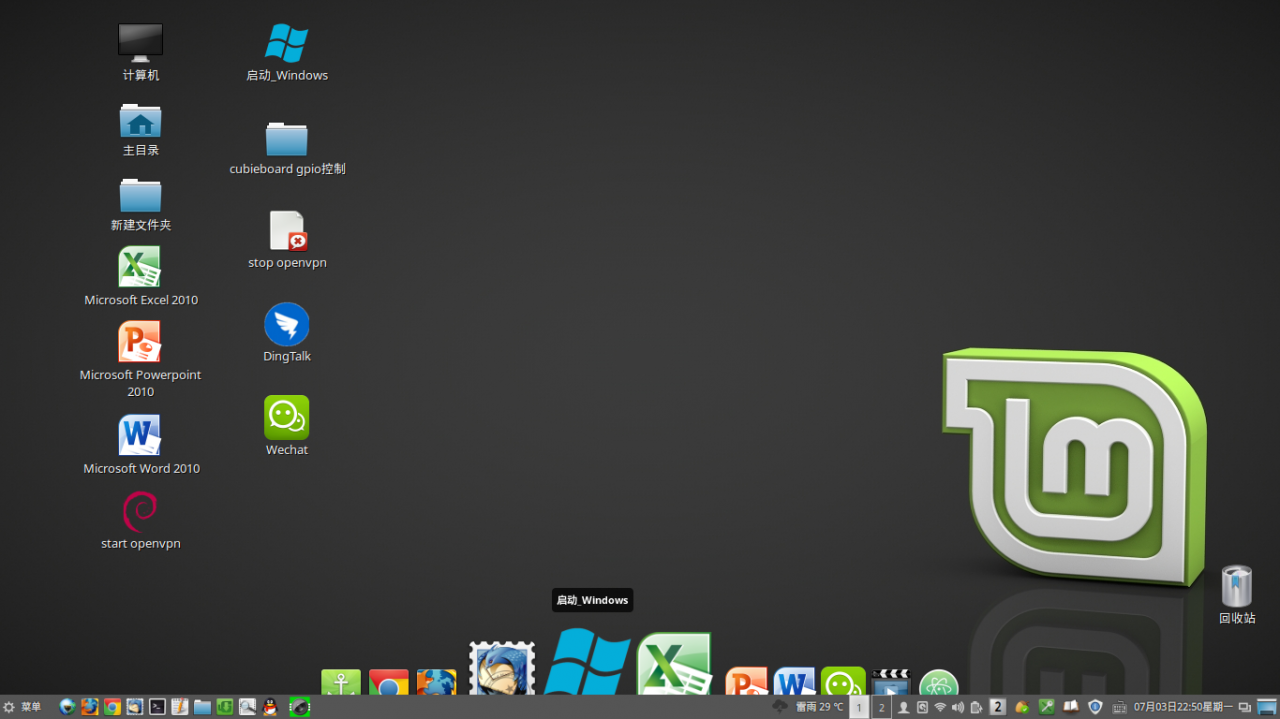Click the Firefox launcher in the panel
This screenshot has height=719, width=1280.
(90, 707)
